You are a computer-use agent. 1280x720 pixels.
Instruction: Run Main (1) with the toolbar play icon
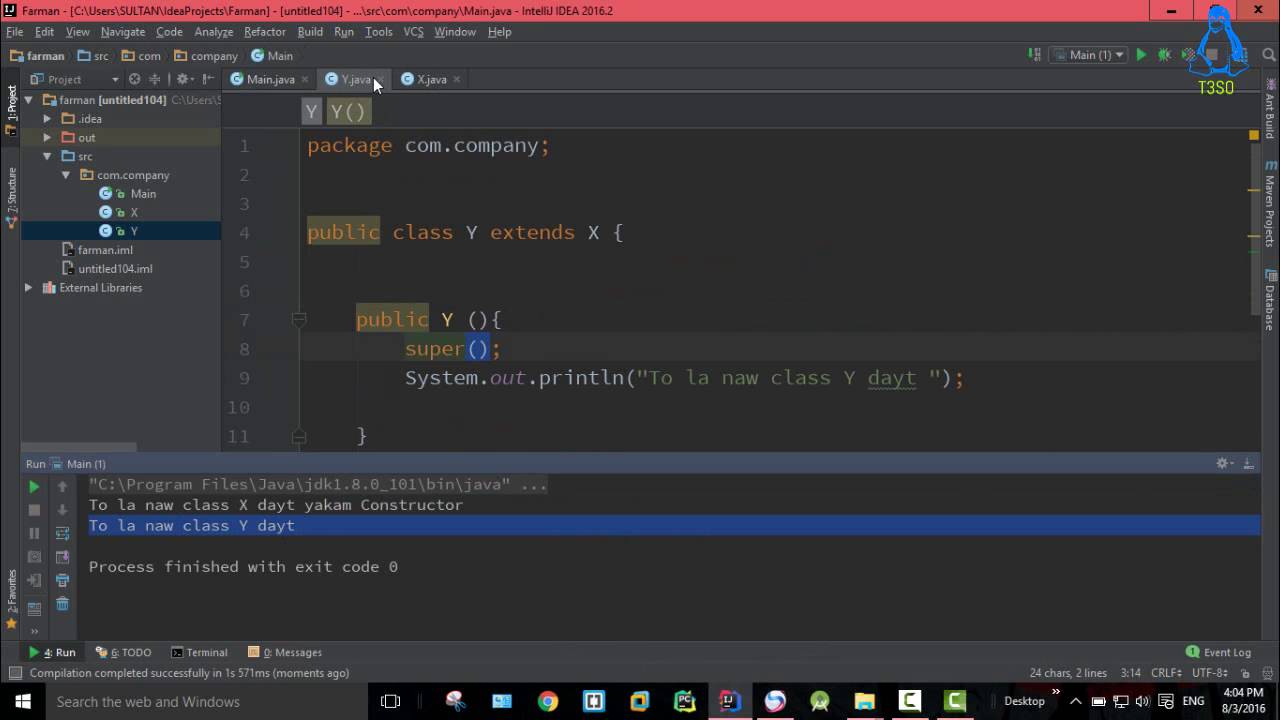point(1141,55)
